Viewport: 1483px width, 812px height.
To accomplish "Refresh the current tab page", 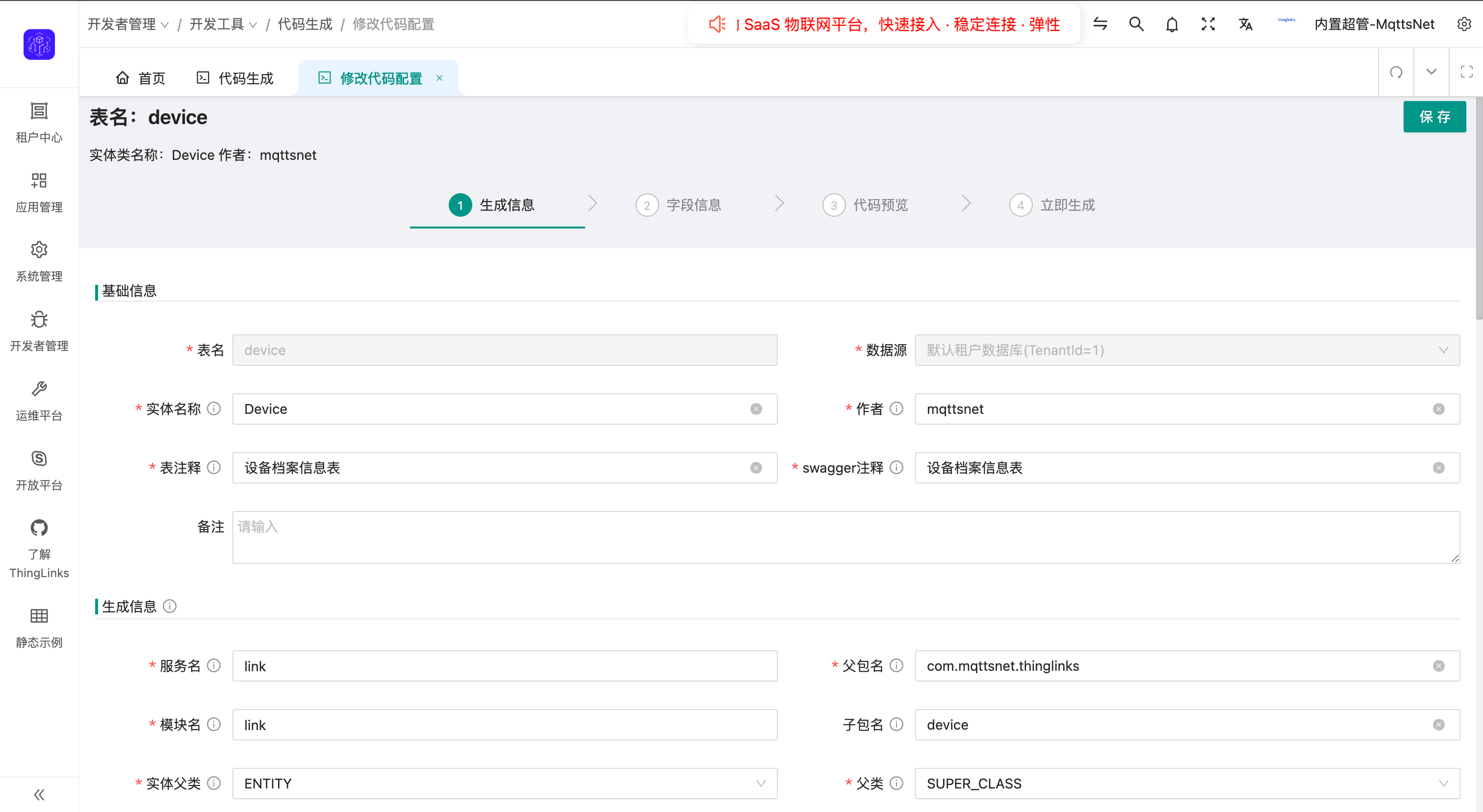I will tap(1396, 72).
